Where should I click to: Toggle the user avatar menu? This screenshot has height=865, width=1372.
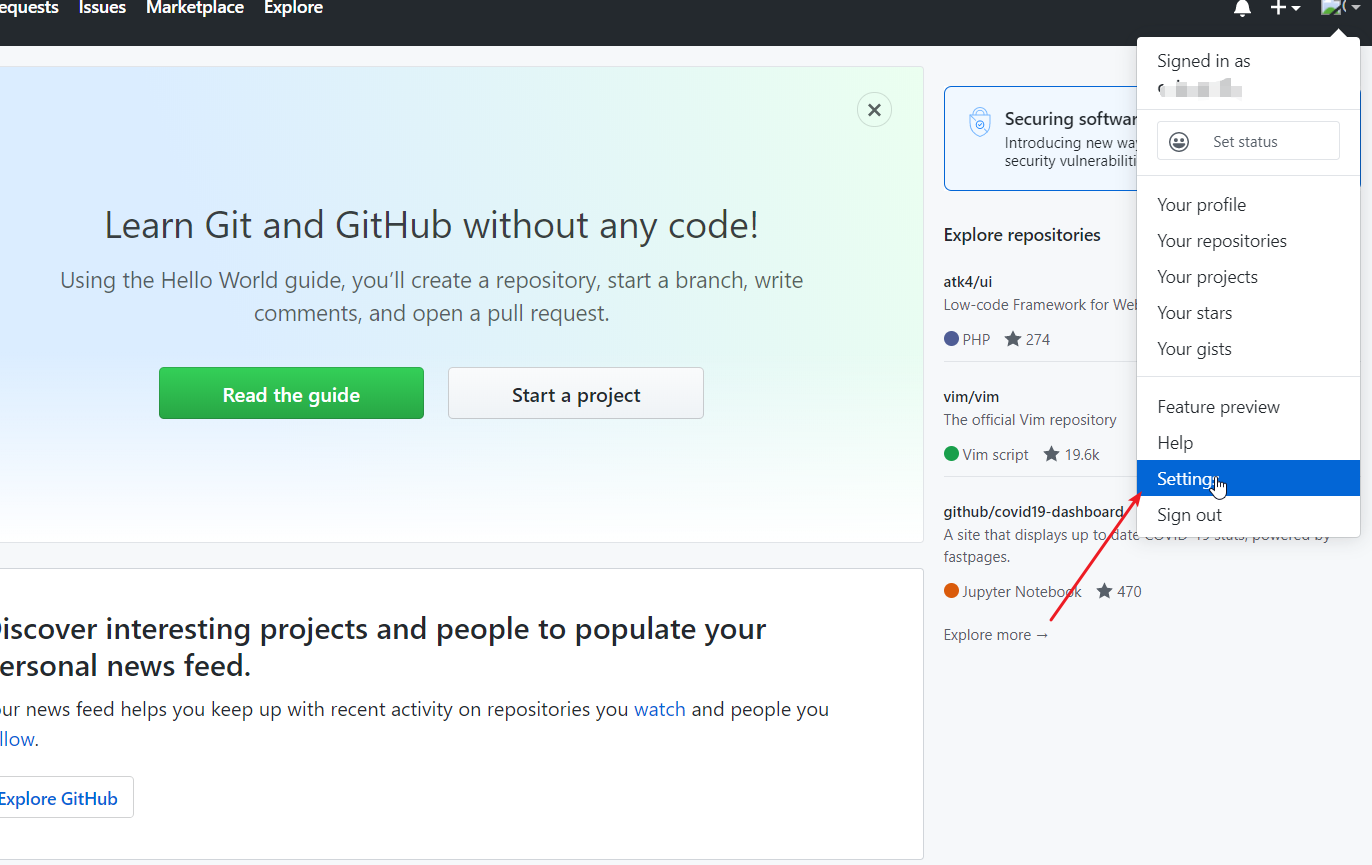[1340, 8]
